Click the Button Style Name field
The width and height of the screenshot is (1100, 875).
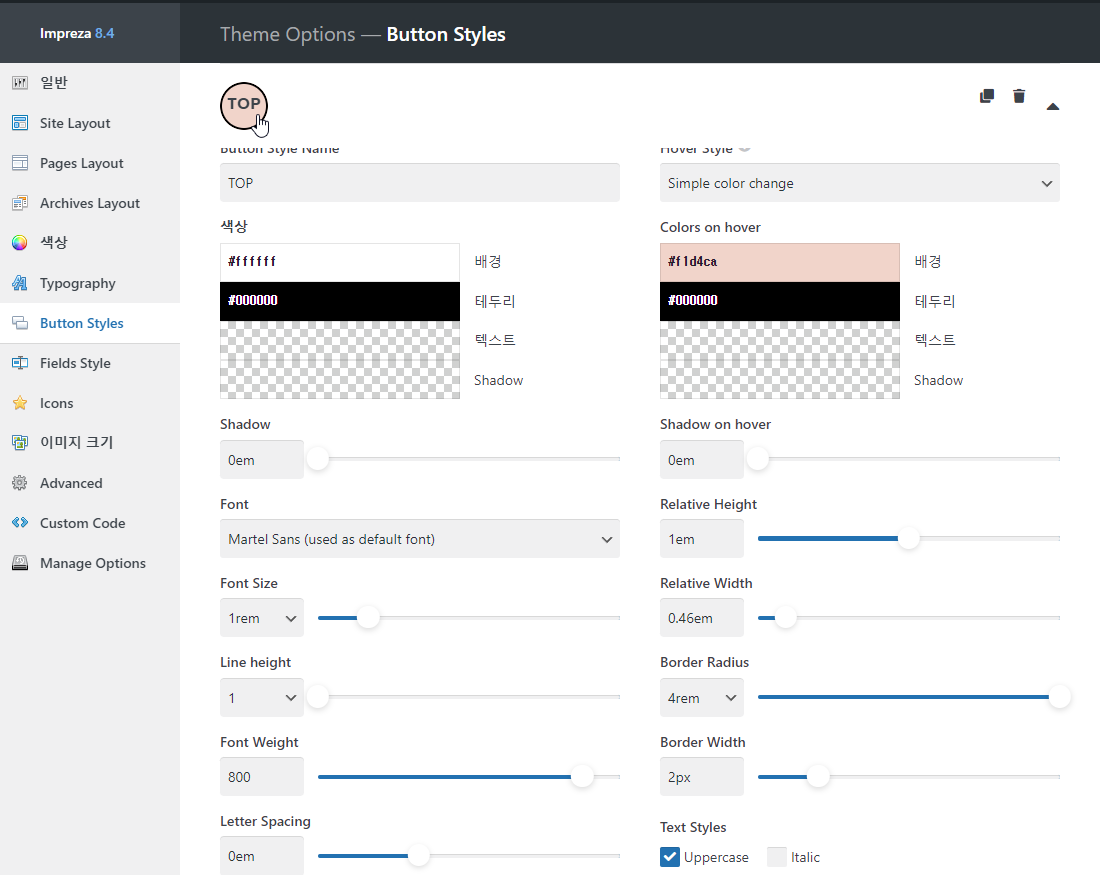(x=420, y=182)
